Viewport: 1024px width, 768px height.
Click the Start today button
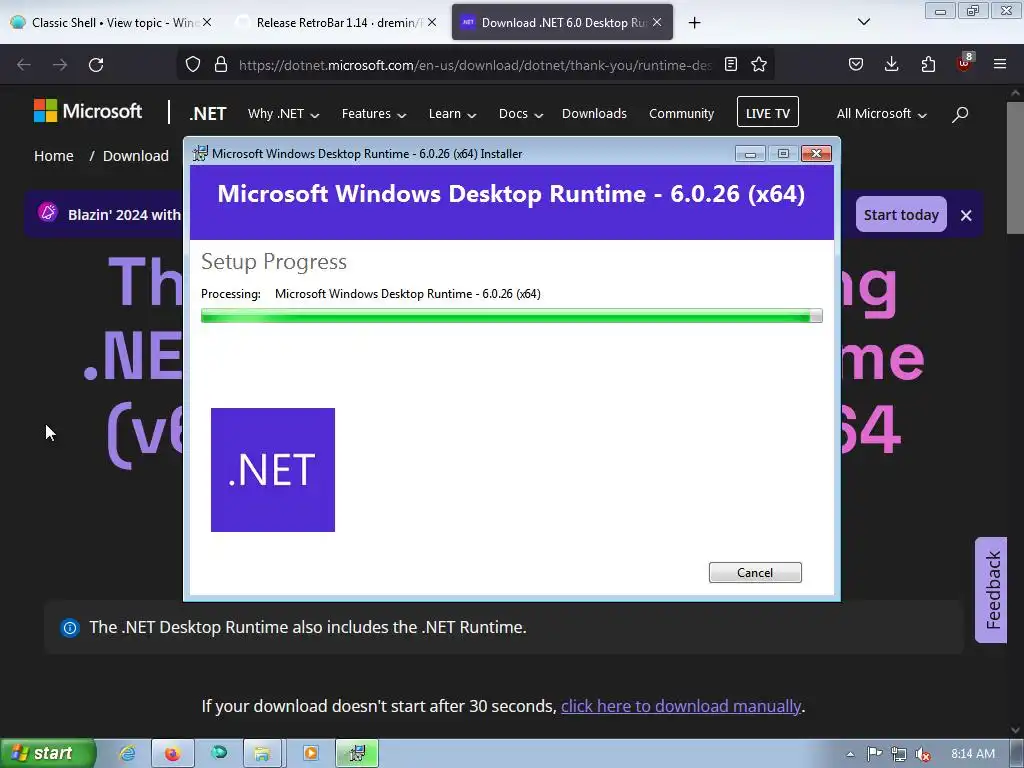(x=901, y=215)
